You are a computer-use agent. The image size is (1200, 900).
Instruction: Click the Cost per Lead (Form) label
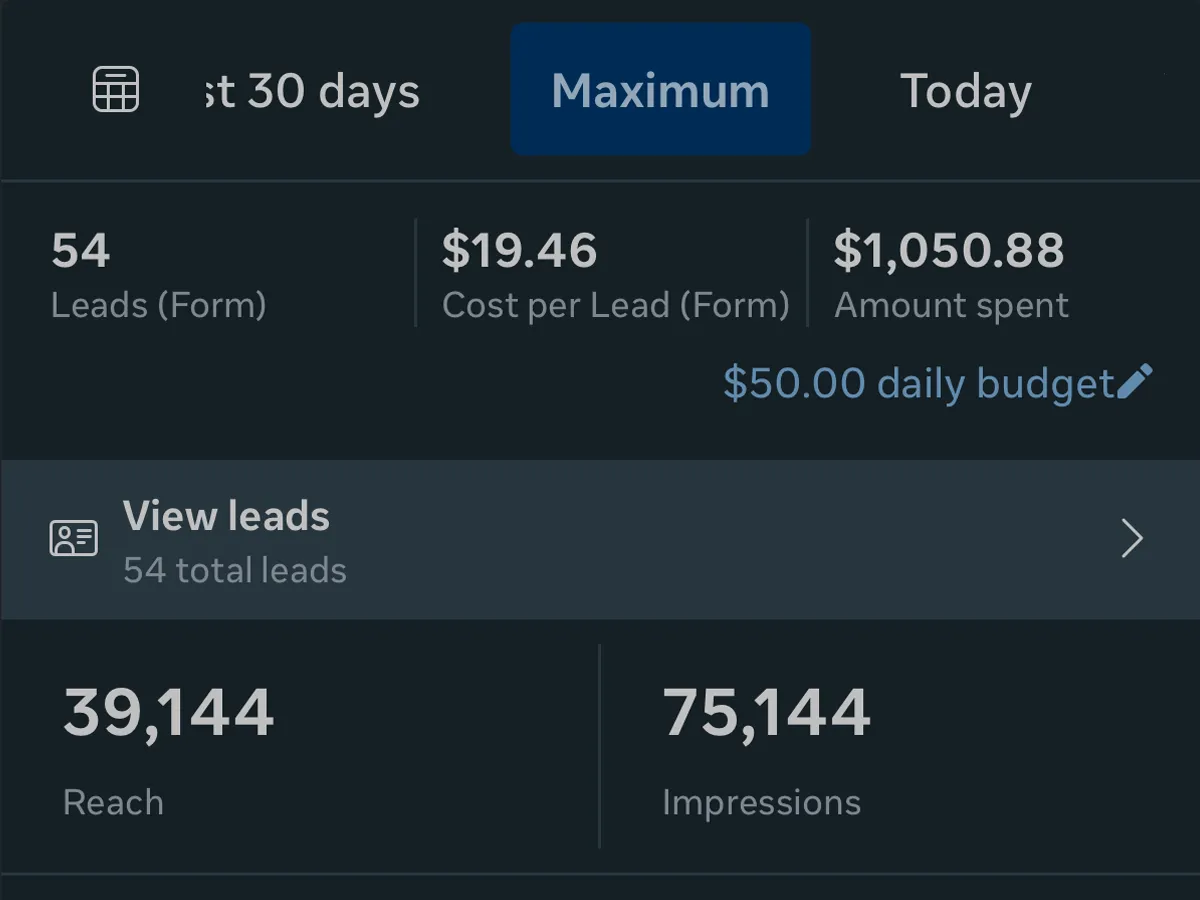(x=616, y=305)
